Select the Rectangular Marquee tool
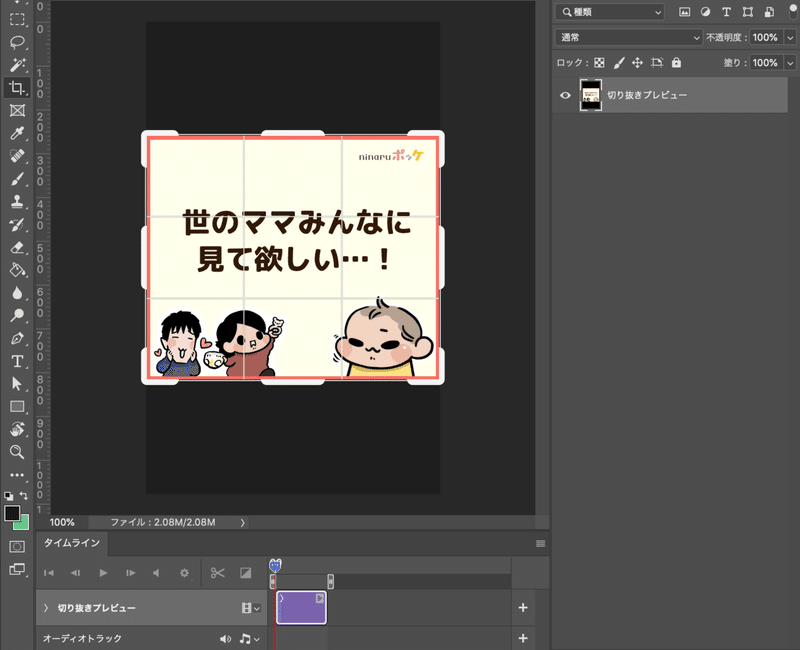The image size is (800, 650). click(17, 20)
